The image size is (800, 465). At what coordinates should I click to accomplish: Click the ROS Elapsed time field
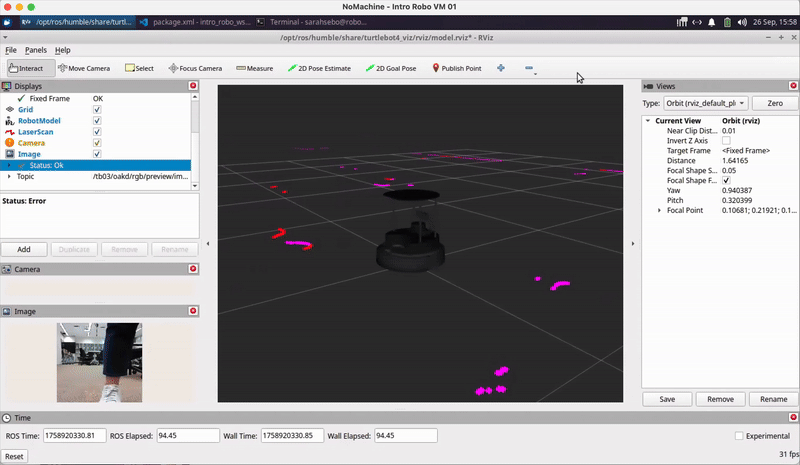[x=187, y=436]
